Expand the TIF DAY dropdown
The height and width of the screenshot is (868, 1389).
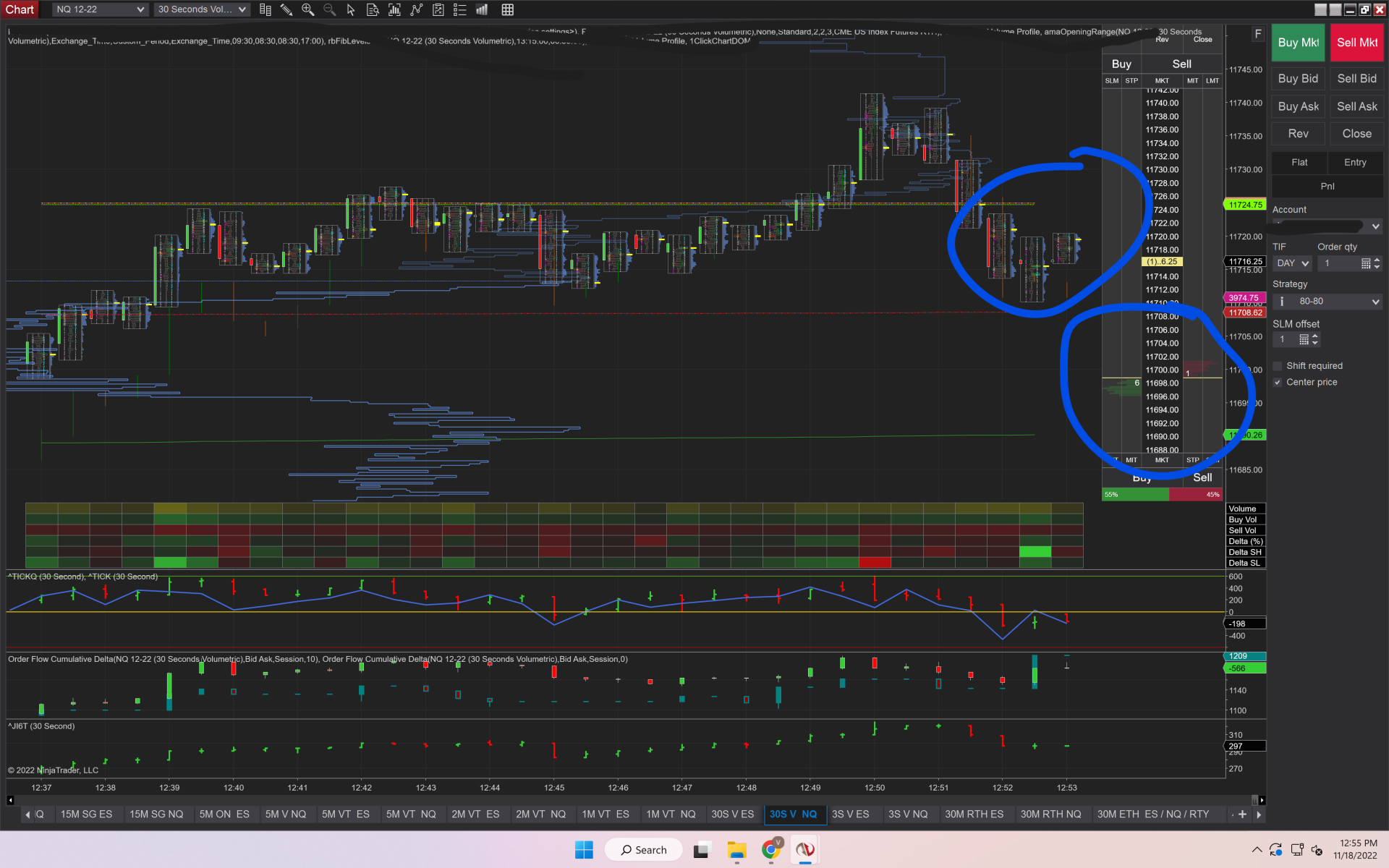tap(1293, 263)
